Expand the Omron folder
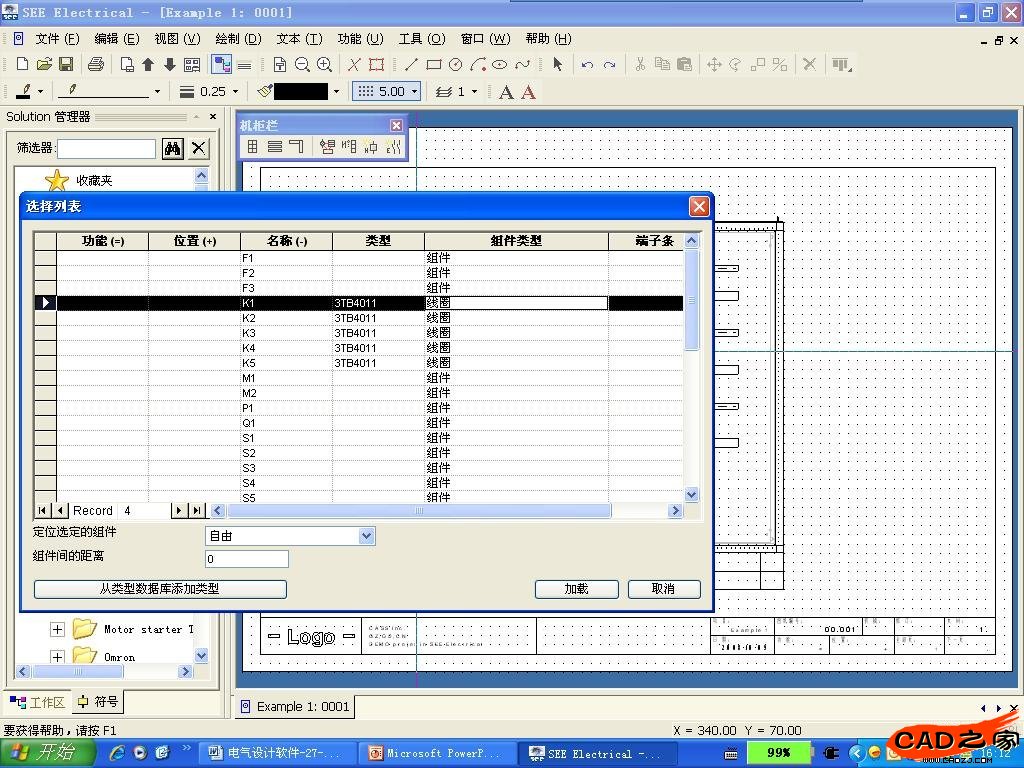 point(57,656)
